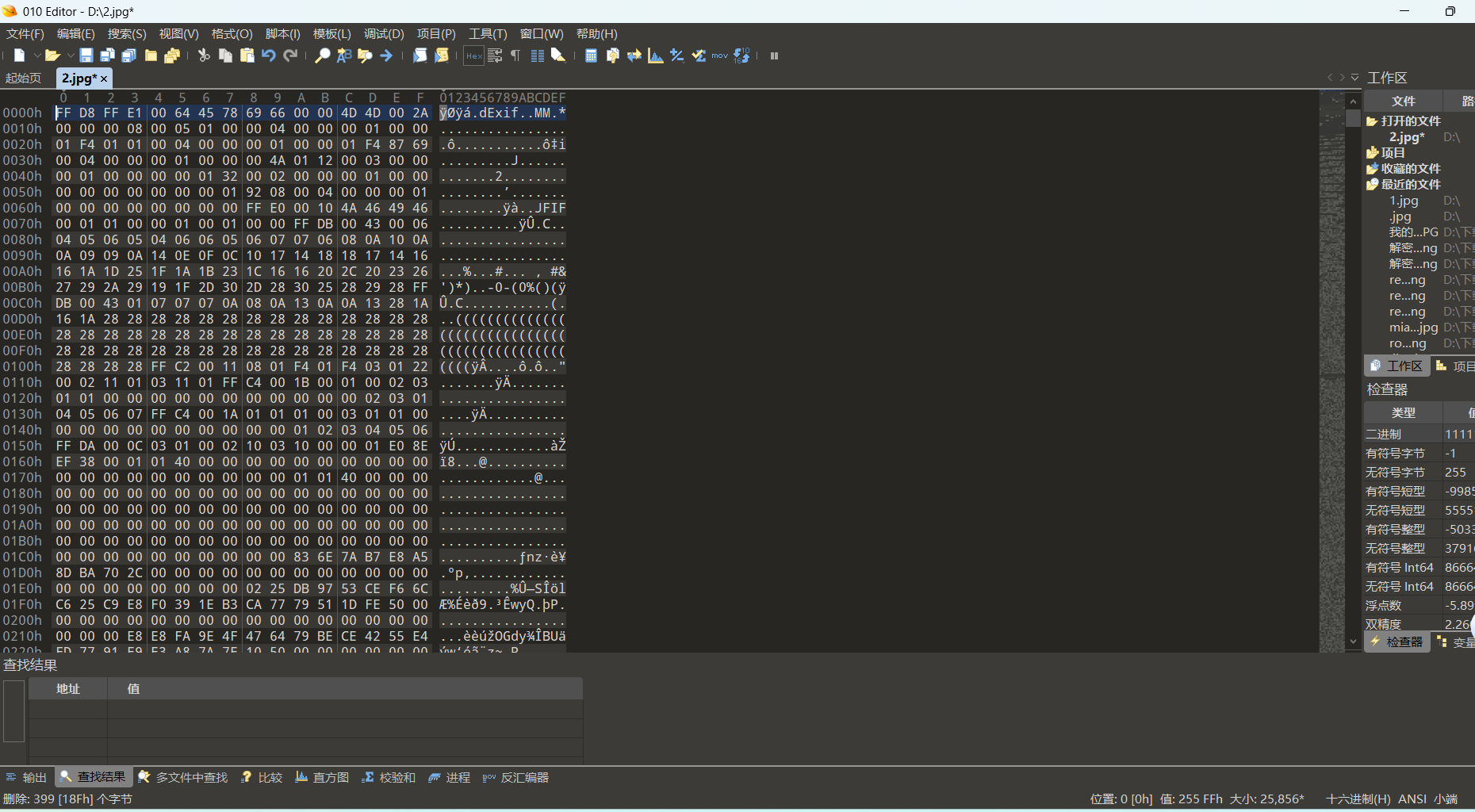1475x812 pixels.
Task: Open a file with the folder icon
Action: tap(52, 56)
